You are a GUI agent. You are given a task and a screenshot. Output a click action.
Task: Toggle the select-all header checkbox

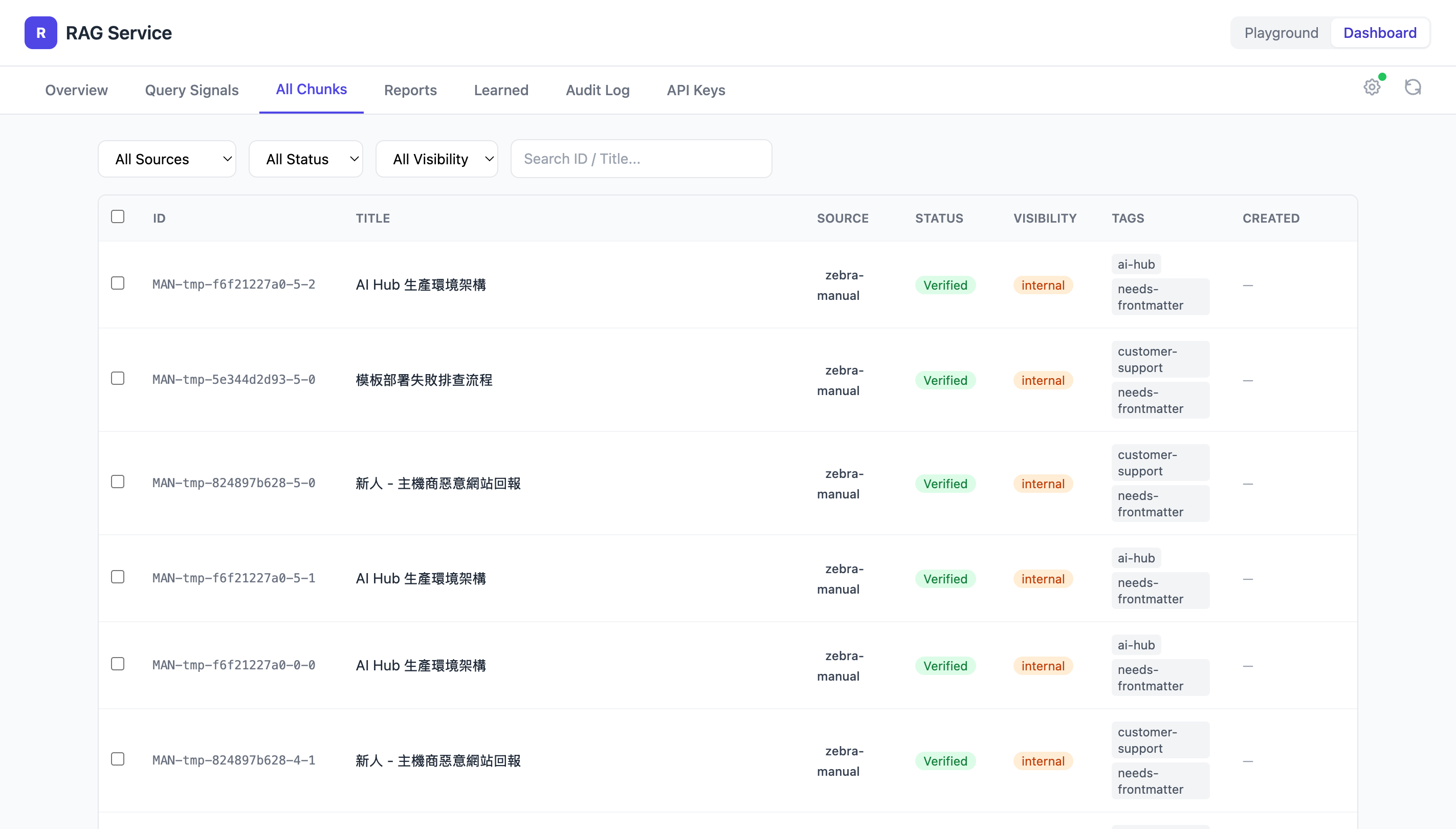coord(118,216)
